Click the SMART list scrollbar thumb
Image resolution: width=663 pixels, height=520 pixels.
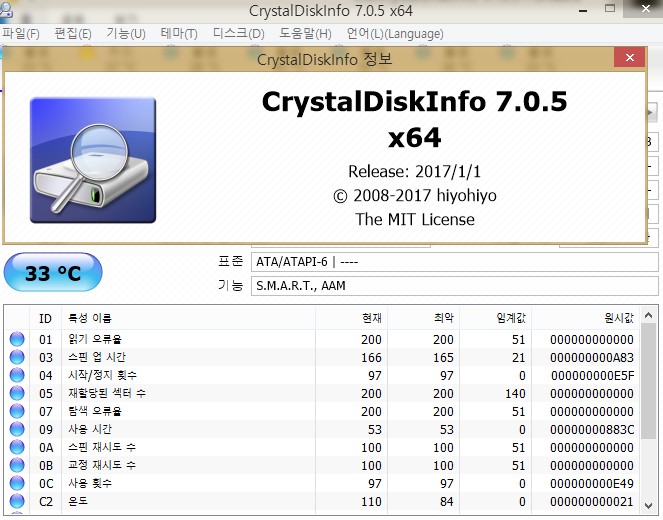click(649, 382)
